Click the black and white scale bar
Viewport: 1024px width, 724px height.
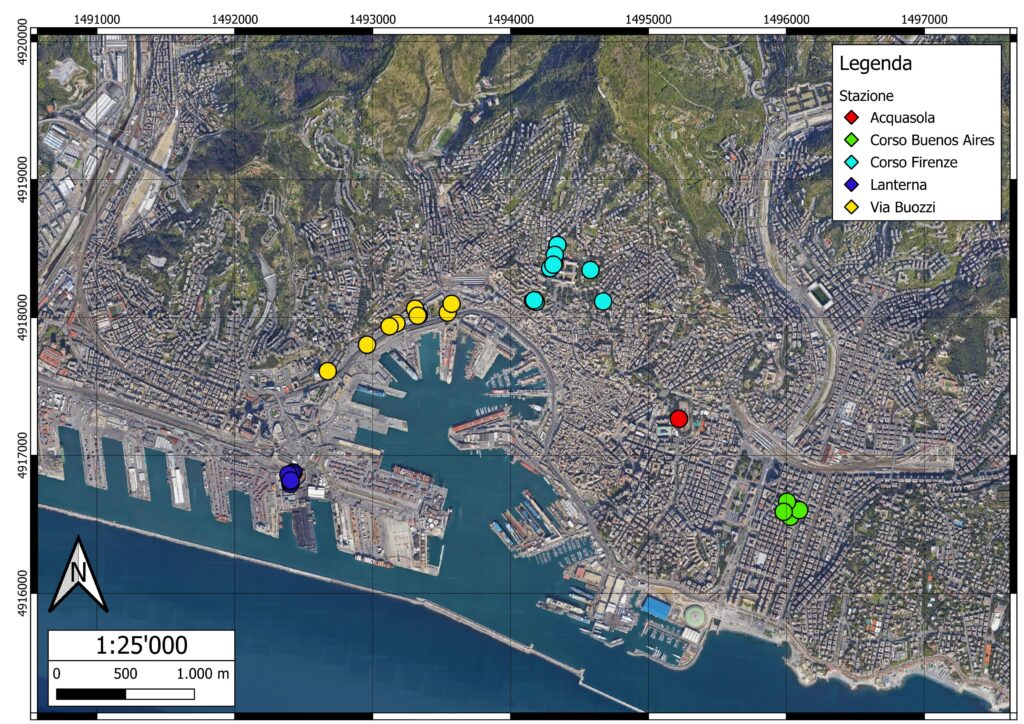(125, 693)
